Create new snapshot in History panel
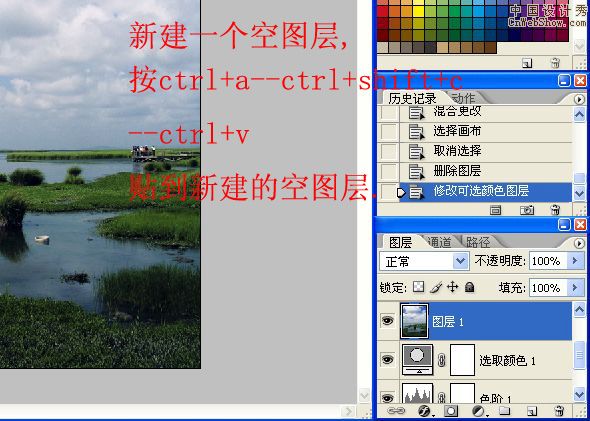This screenshot has width=590, height=421. [x=527, y=210]
